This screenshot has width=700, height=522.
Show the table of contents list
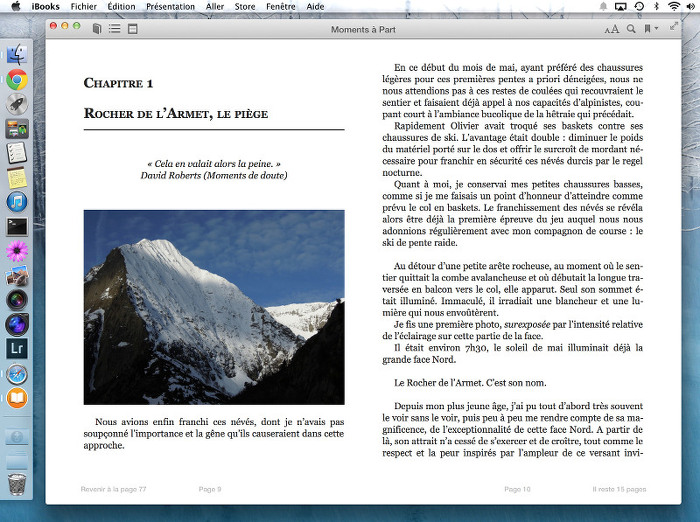(x=115, y=29)
